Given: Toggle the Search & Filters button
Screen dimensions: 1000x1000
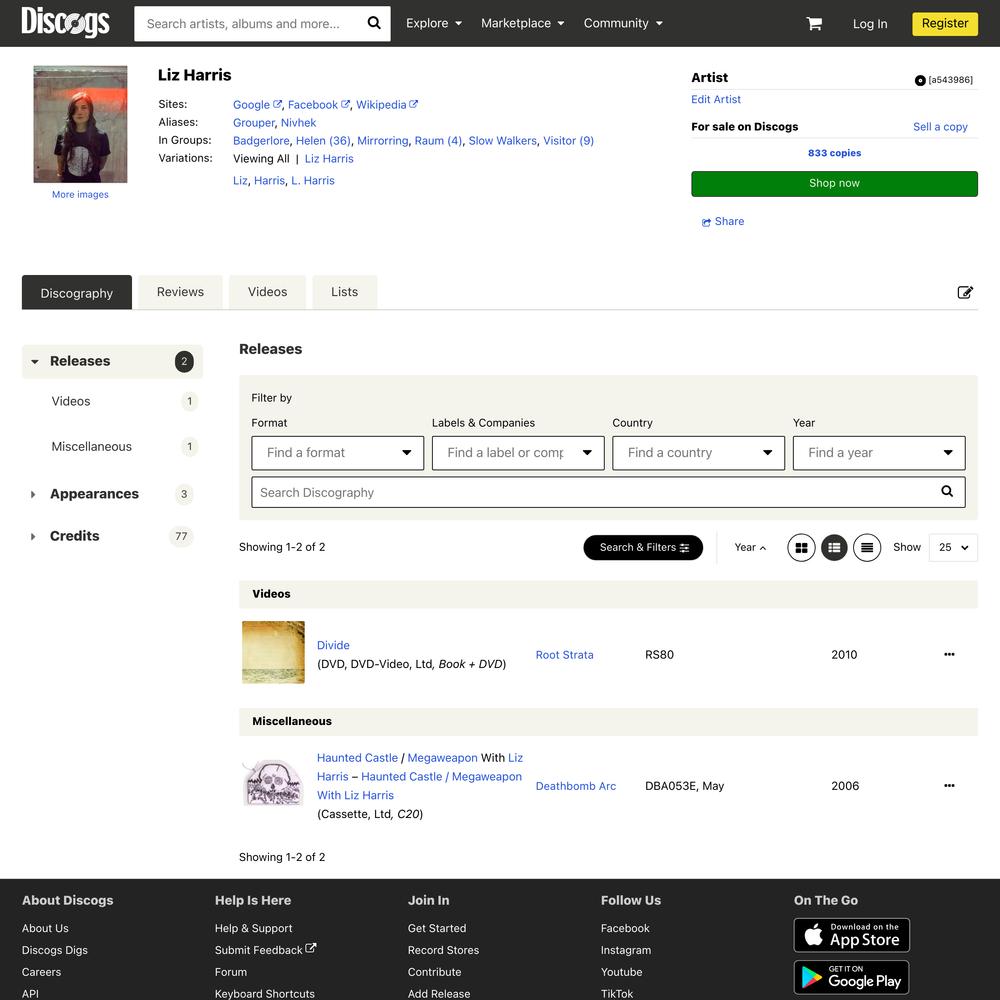Looking at the screenshot, I should coord(643,547).
